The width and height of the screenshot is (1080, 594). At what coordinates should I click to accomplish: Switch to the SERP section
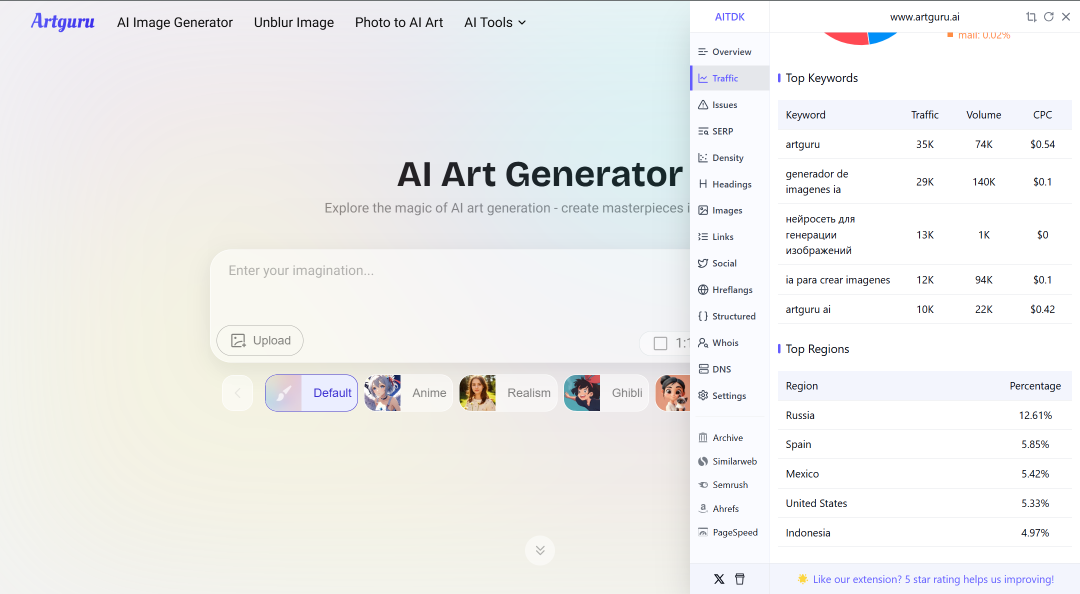pyautogui.click(x=716, y=131)
